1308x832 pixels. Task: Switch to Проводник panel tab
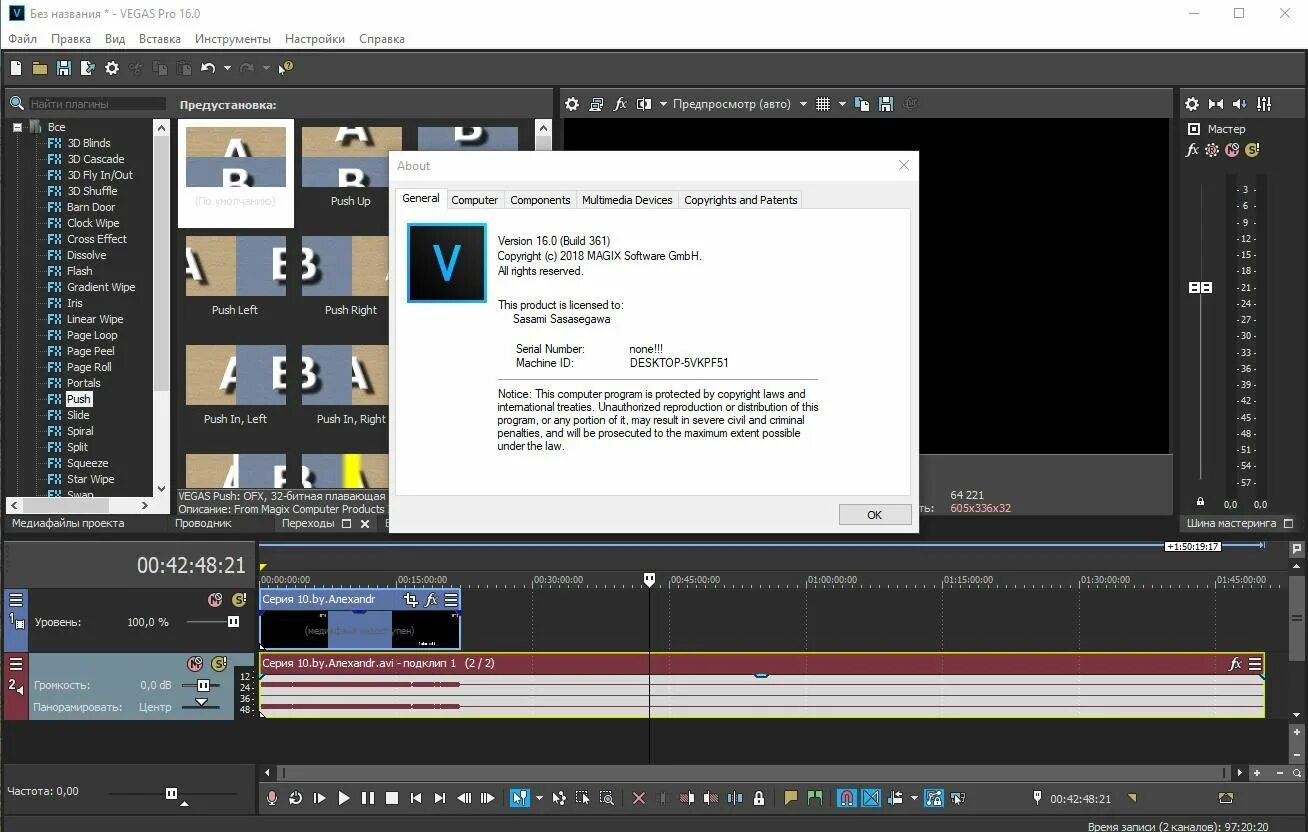click(x=203, y=523)
